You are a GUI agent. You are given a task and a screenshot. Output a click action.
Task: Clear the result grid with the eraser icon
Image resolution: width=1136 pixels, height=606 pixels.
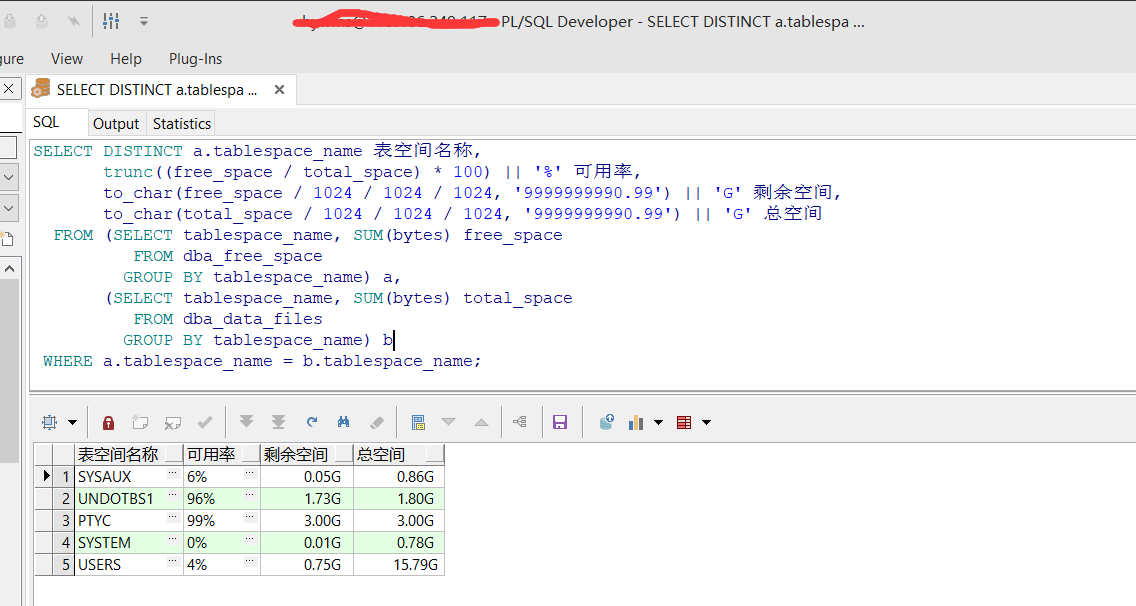tap(378, 422)
